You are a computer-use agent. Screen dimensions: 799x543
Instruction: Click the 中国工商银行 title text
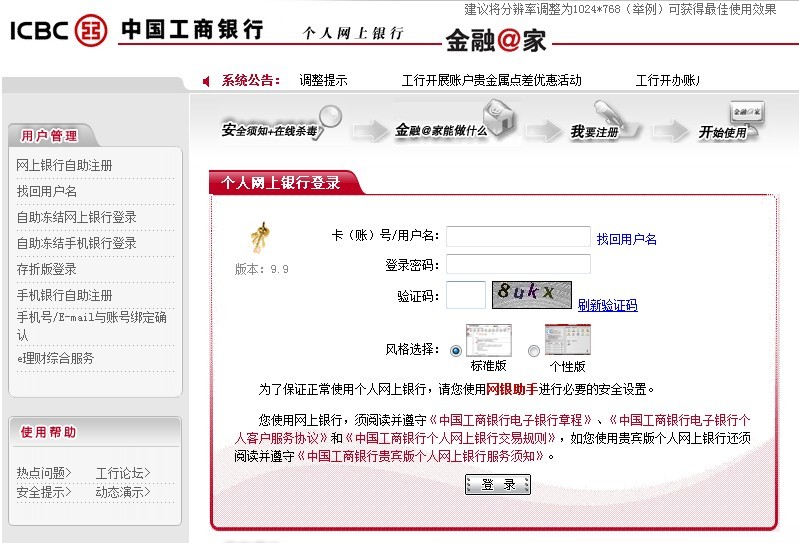point(192,30)
